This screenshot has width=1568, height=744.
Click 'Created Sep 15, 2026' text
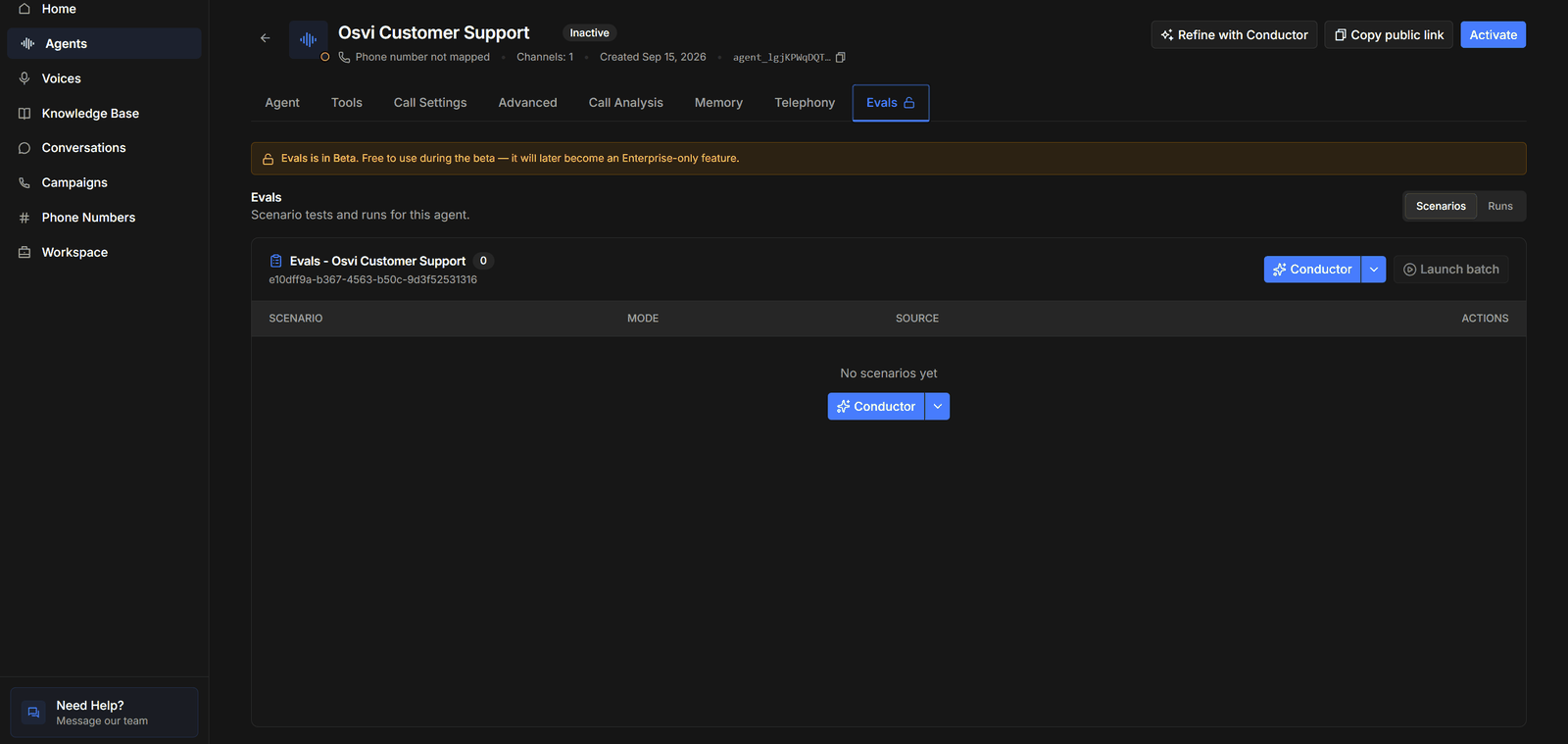653,57
